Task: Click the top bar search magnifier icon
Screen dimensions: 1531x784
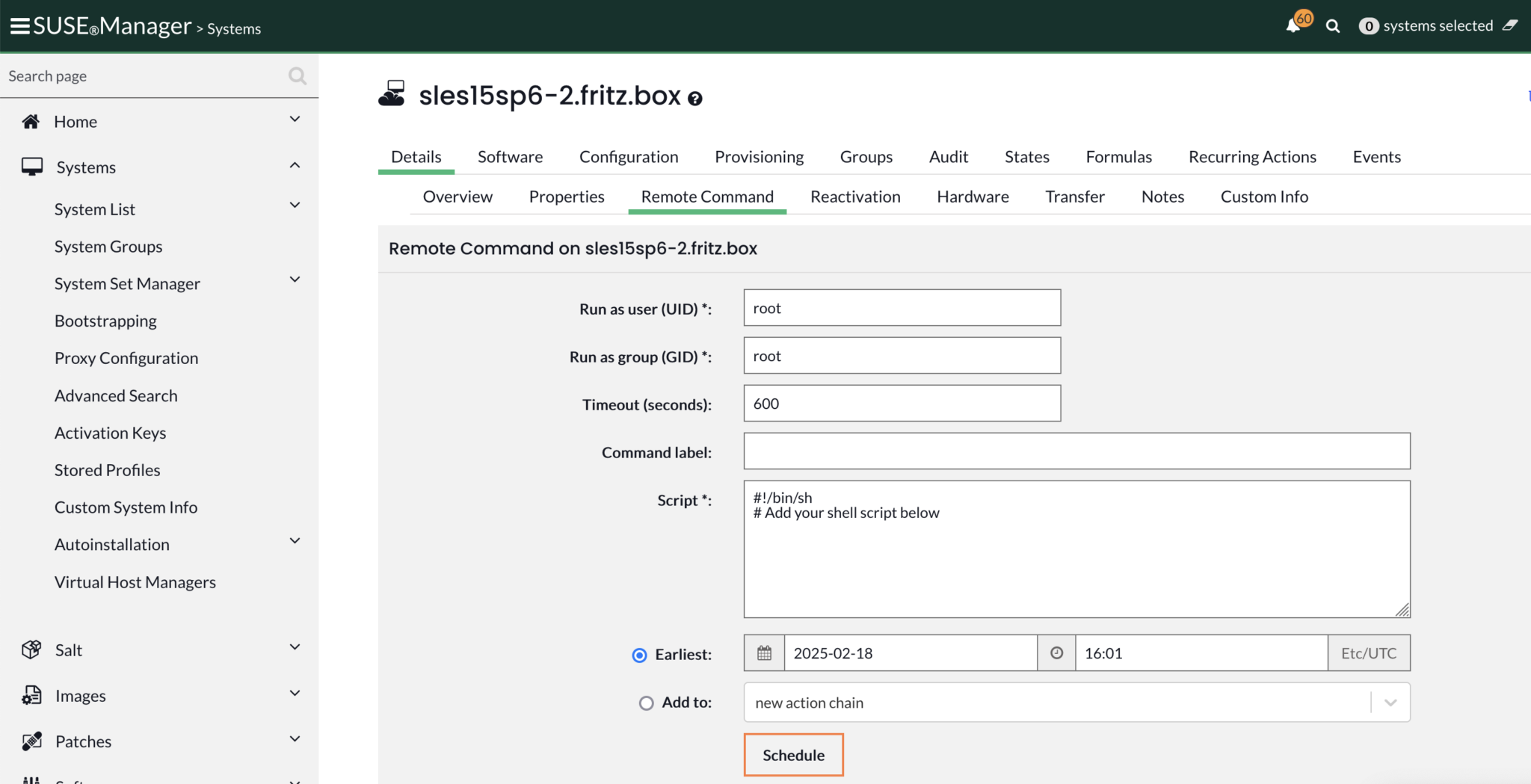Action: tap(1332, 26)
